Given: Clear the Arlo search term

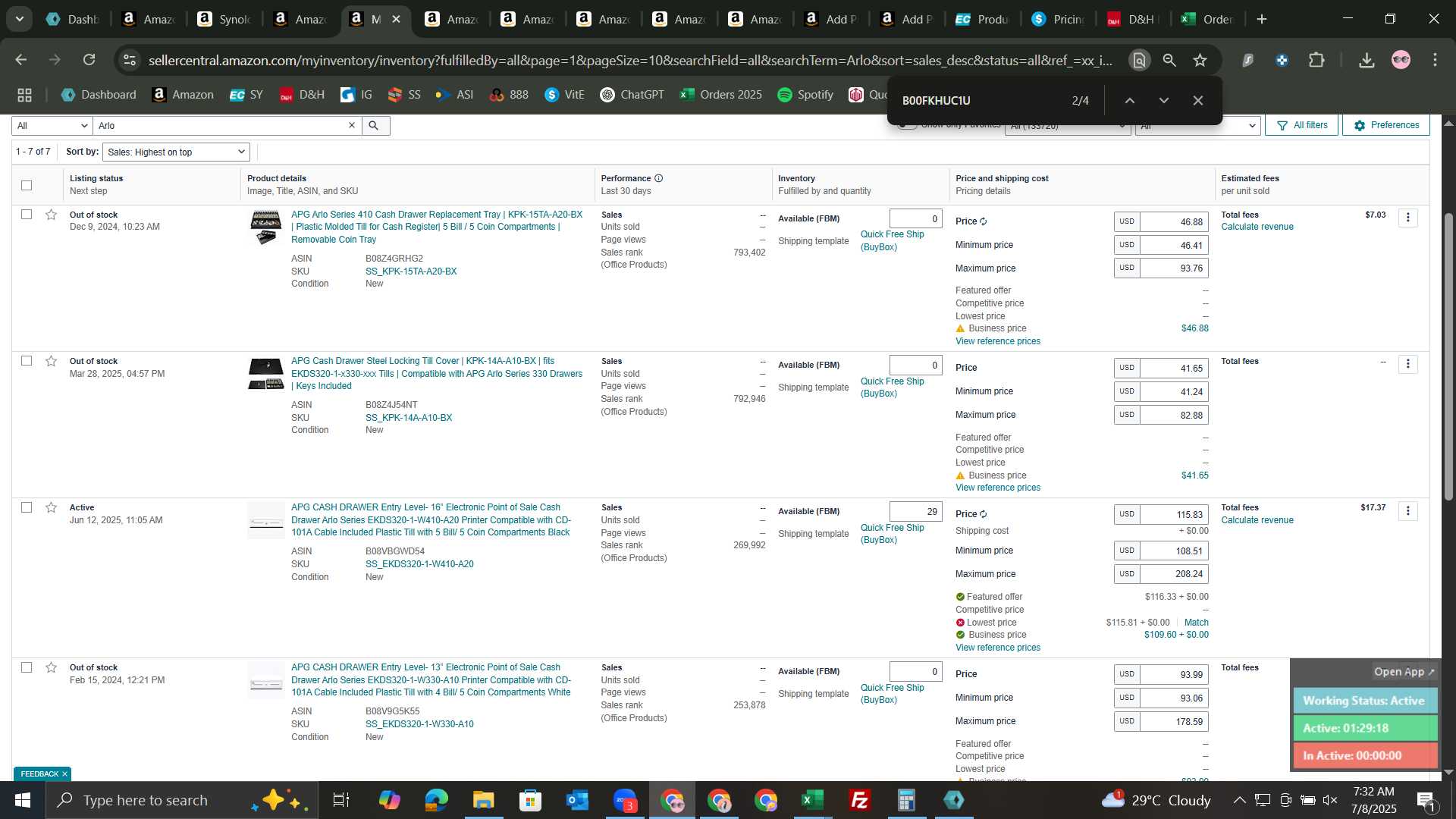Looking at the screenshot, I should point(352,126).
